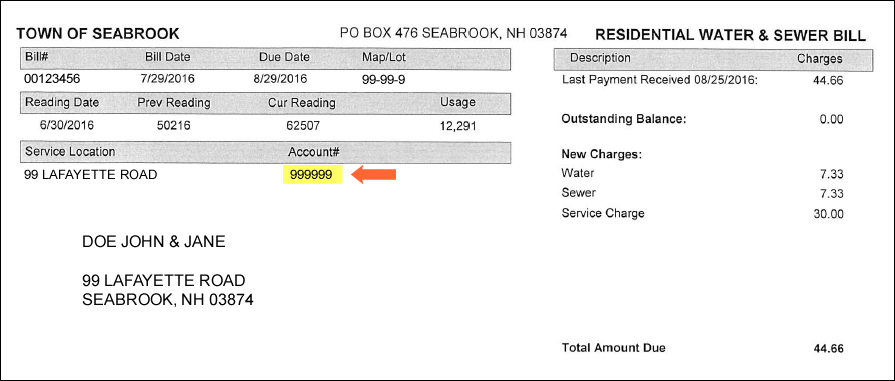This screenshot has height=381, width=895.
Task: Click the Account# column header
Action: pos(314,152)
